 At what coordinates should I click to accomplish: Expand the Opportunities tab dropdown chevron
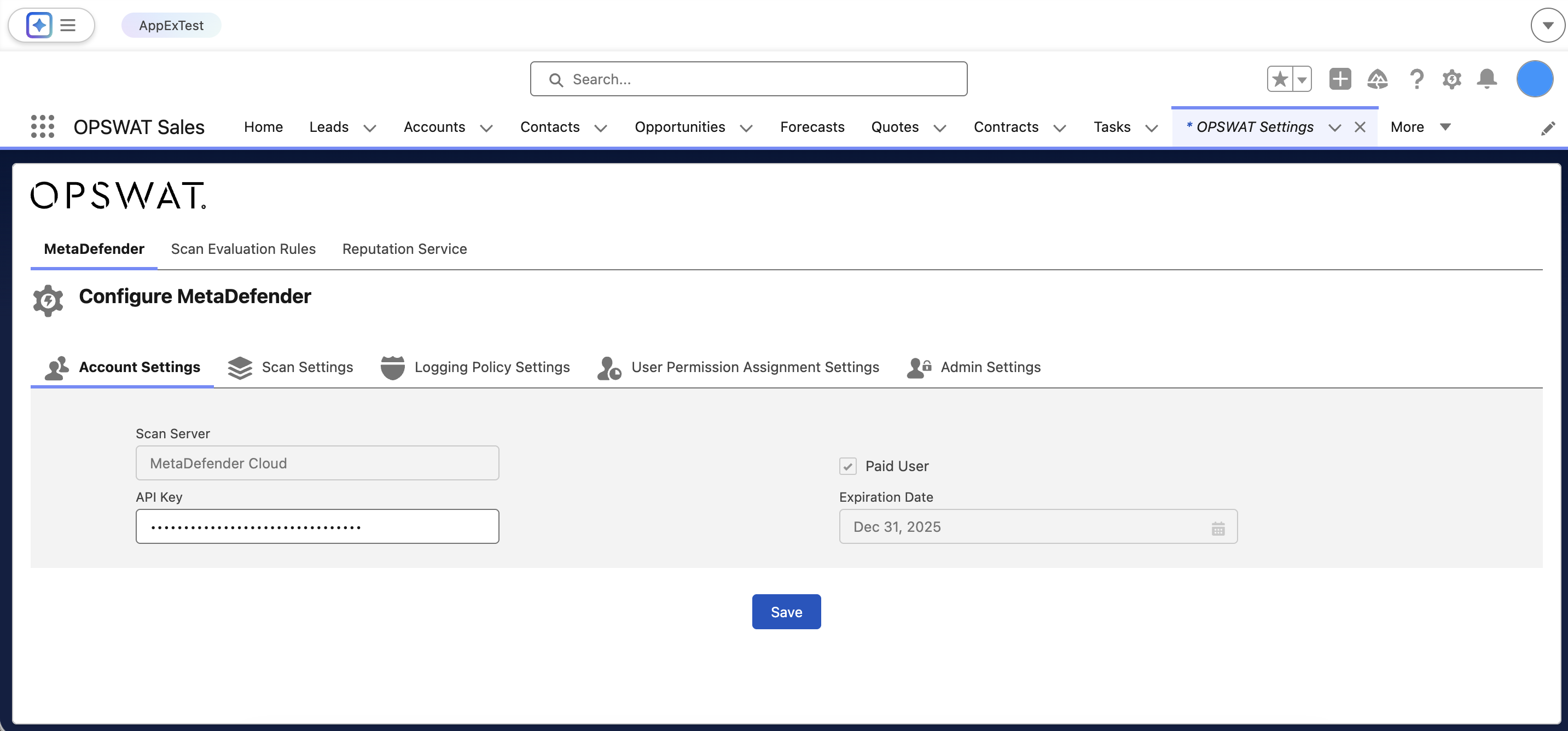click(746, 128)
